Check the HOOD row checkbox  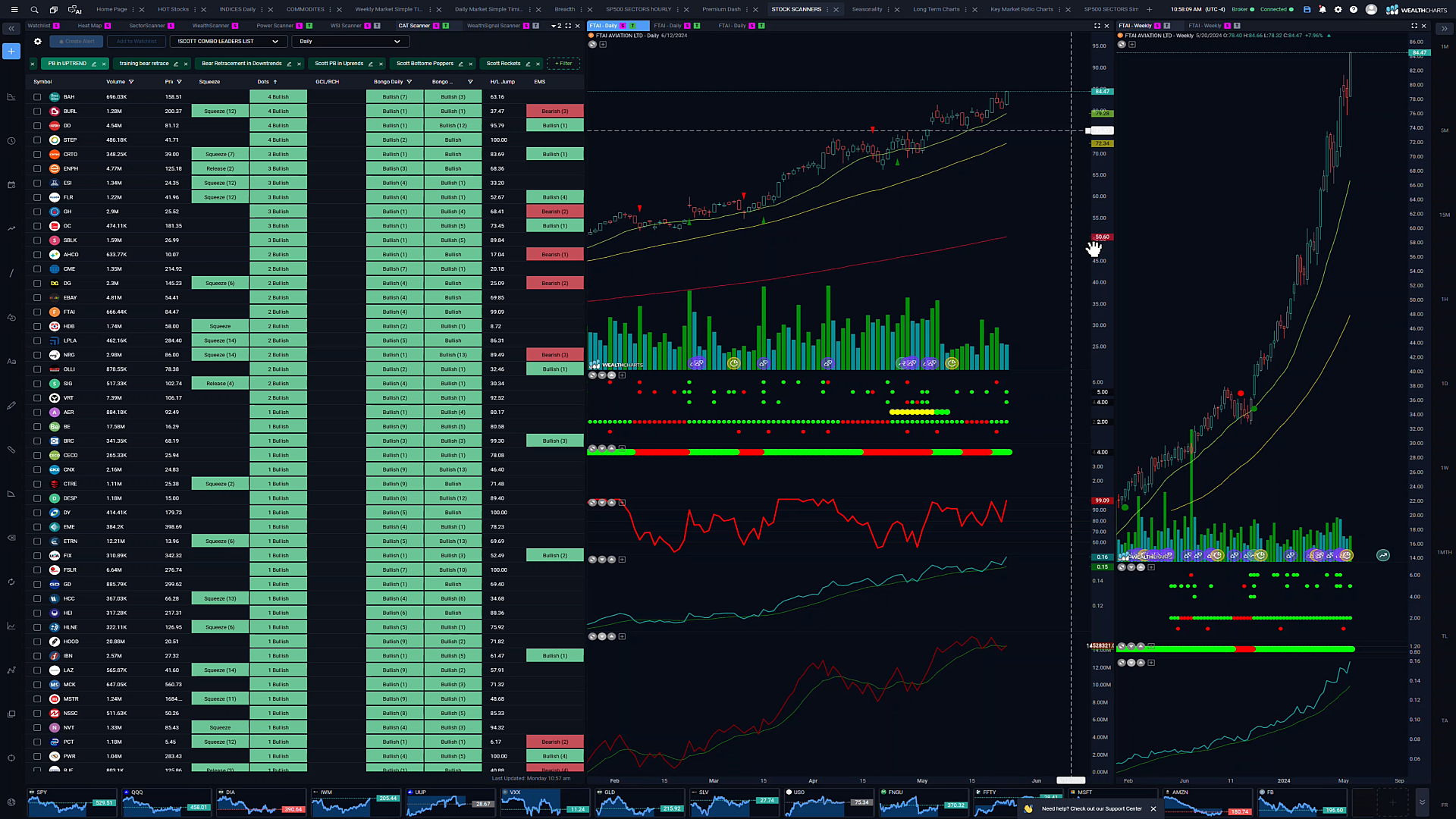(37, 642)
